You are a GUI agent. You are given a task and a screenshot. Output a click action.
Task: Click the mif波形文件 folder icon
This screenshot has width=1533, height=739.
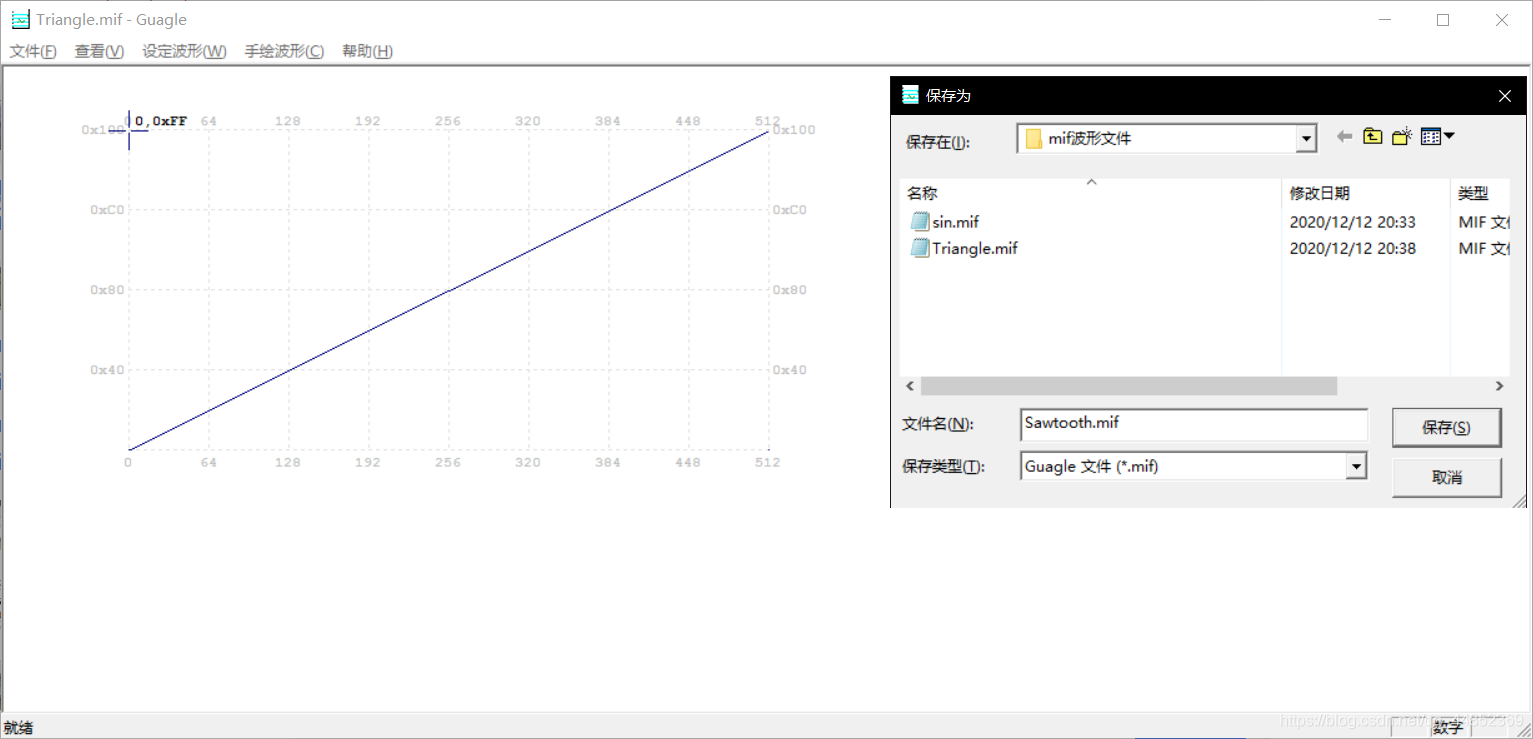pos(1034,139)
